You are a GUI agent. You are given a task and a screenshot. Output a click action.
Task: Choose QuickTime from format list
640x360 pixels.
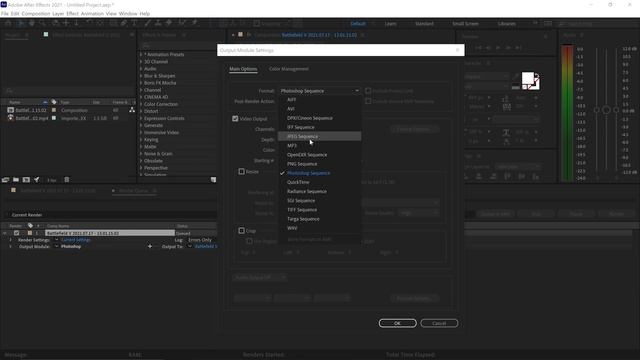(x=319, y=182)
